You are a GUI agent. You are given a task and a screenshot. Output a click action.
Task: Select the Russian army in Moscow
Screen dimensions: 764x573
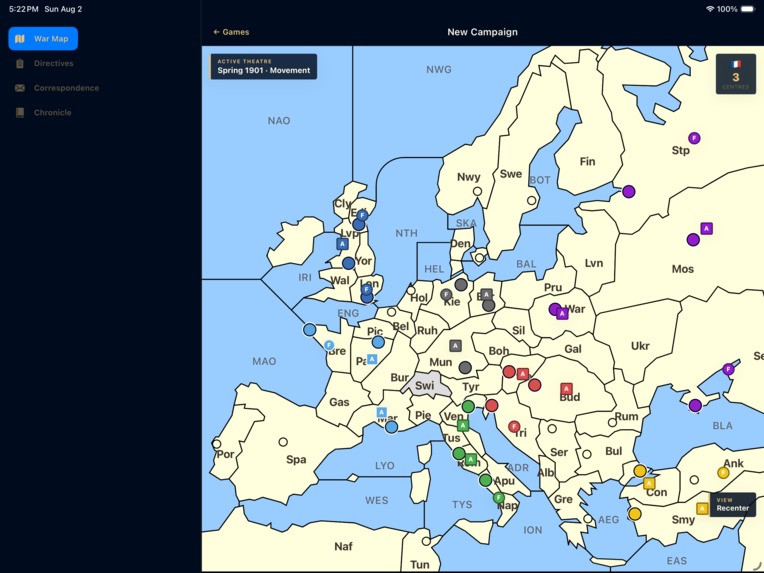coord(707,228)
